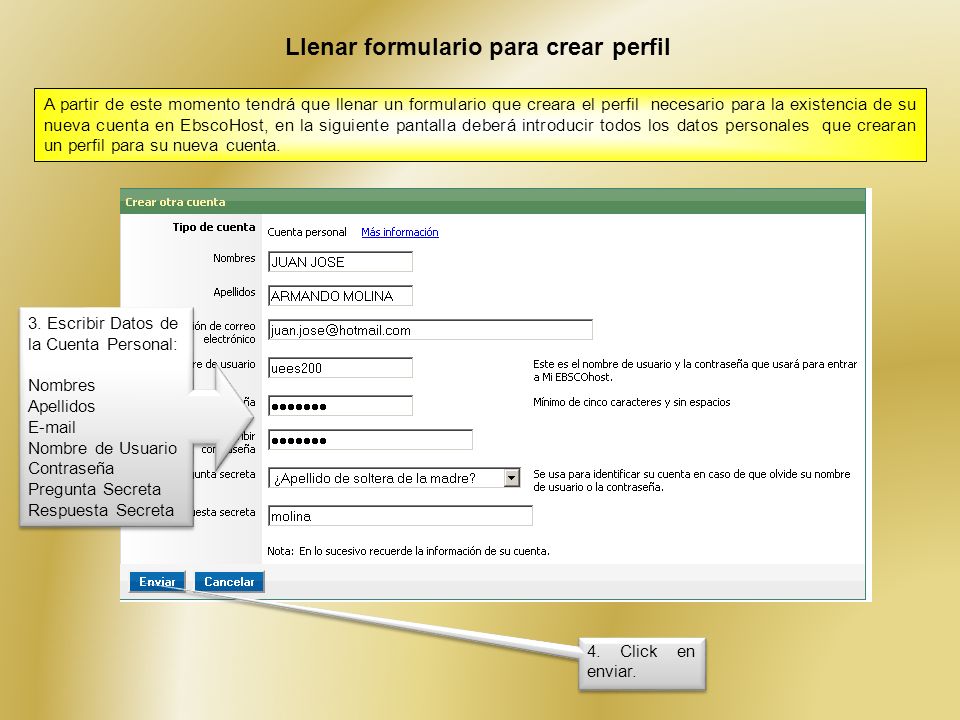The image size is (960, 720).
Task: Click the '¿Apellido de soltera de la madre?' option text
Action: pos(374,478)
